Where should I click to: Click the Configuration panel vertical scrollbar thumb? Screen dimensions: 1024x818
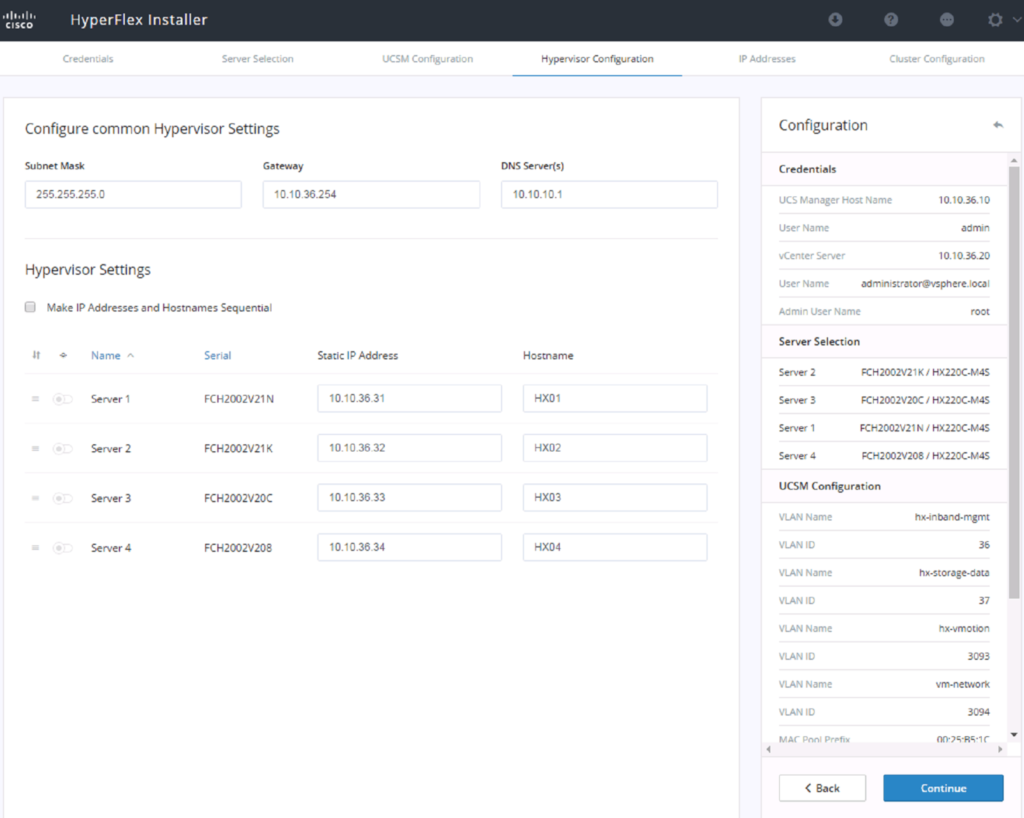[1014, 383]
